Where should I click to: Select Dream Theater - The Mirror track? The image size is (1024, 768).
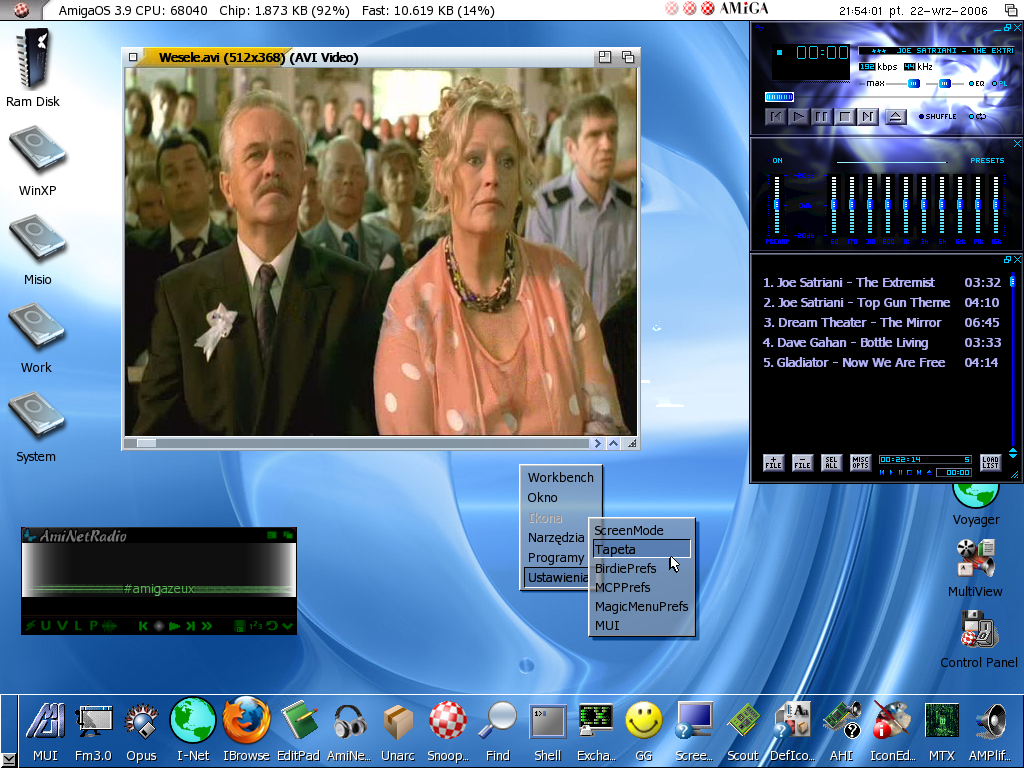coord(881,323)
